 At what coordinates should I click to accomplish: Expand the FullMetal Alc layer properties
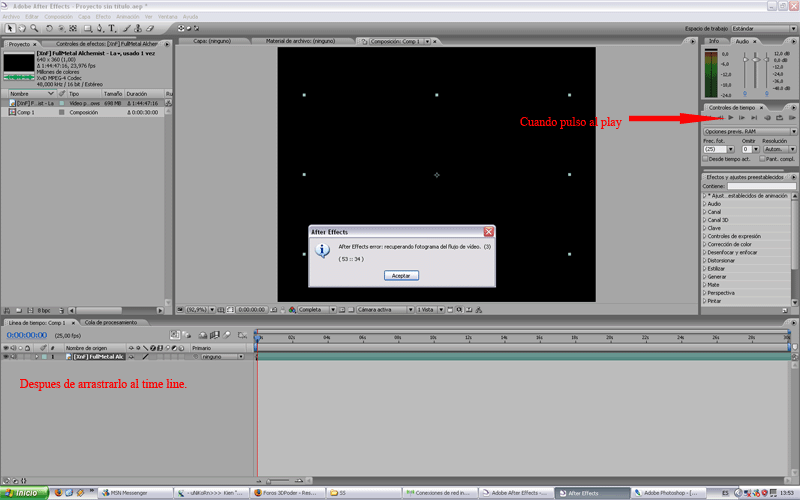(x=37, y=357)
